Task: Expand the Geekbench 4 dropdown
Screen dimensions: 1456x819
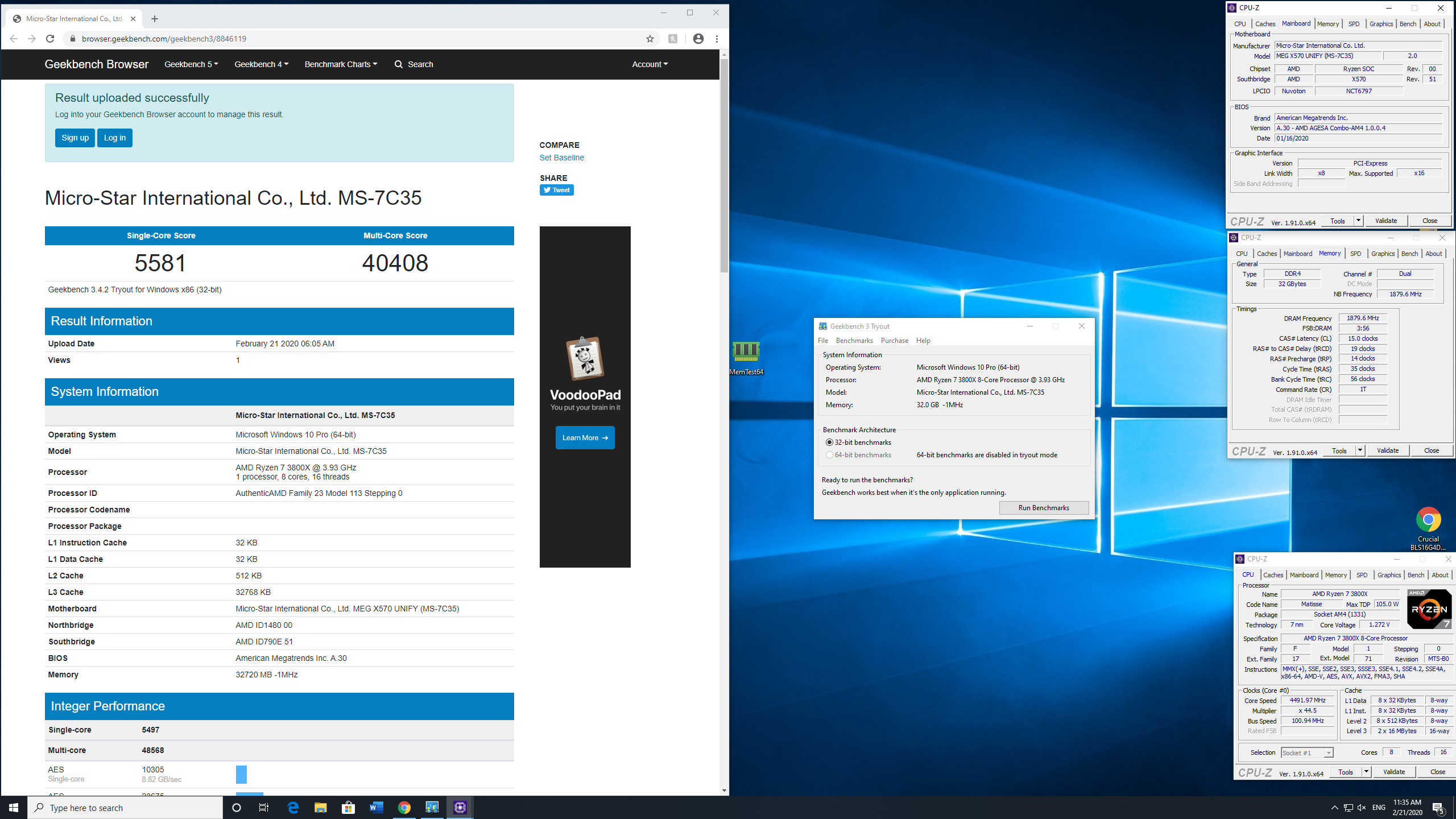Action: 261,64
